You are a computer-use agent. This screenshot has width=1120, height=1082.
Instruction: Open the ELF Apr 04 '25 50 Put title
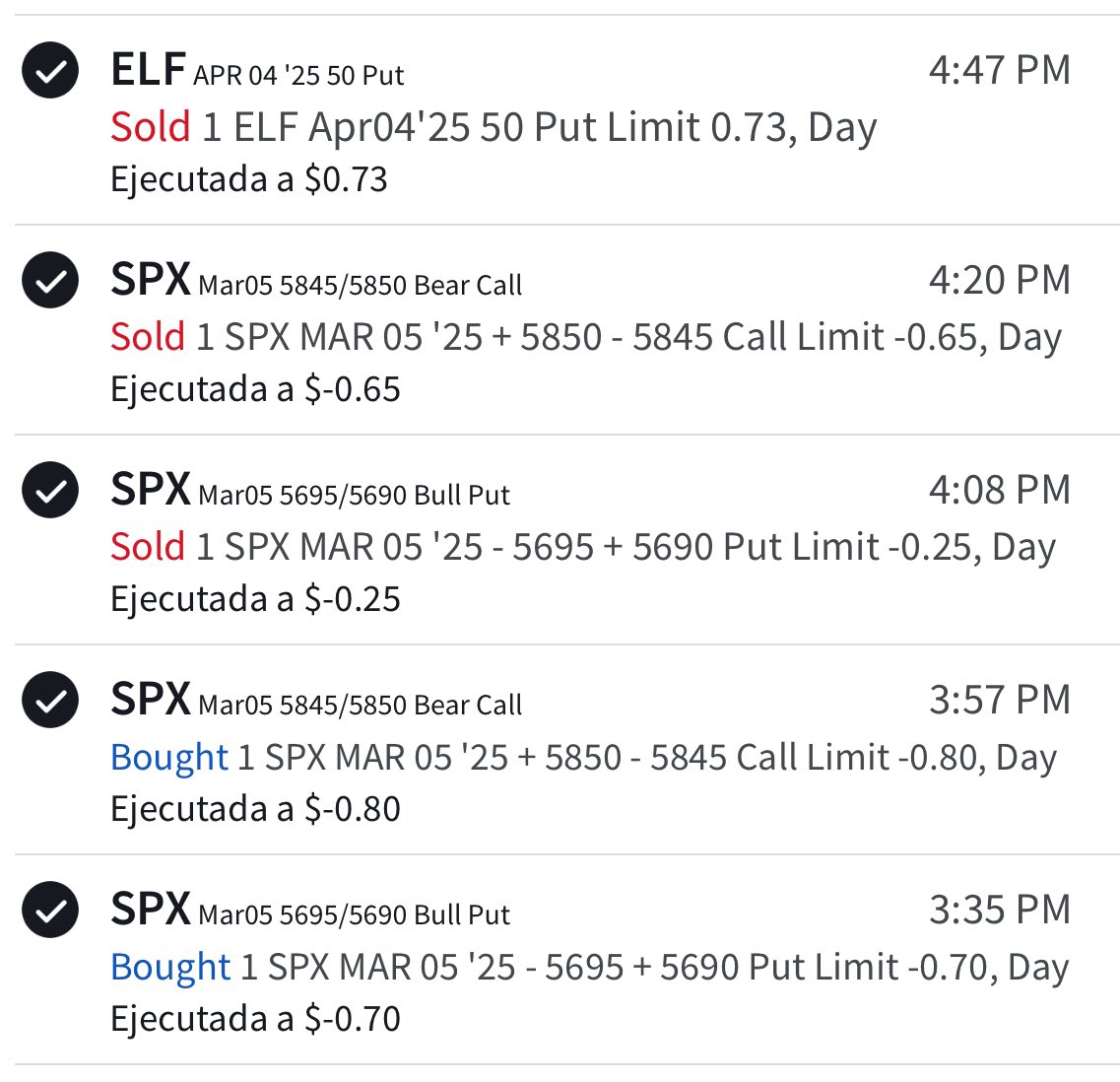(257, 70)
